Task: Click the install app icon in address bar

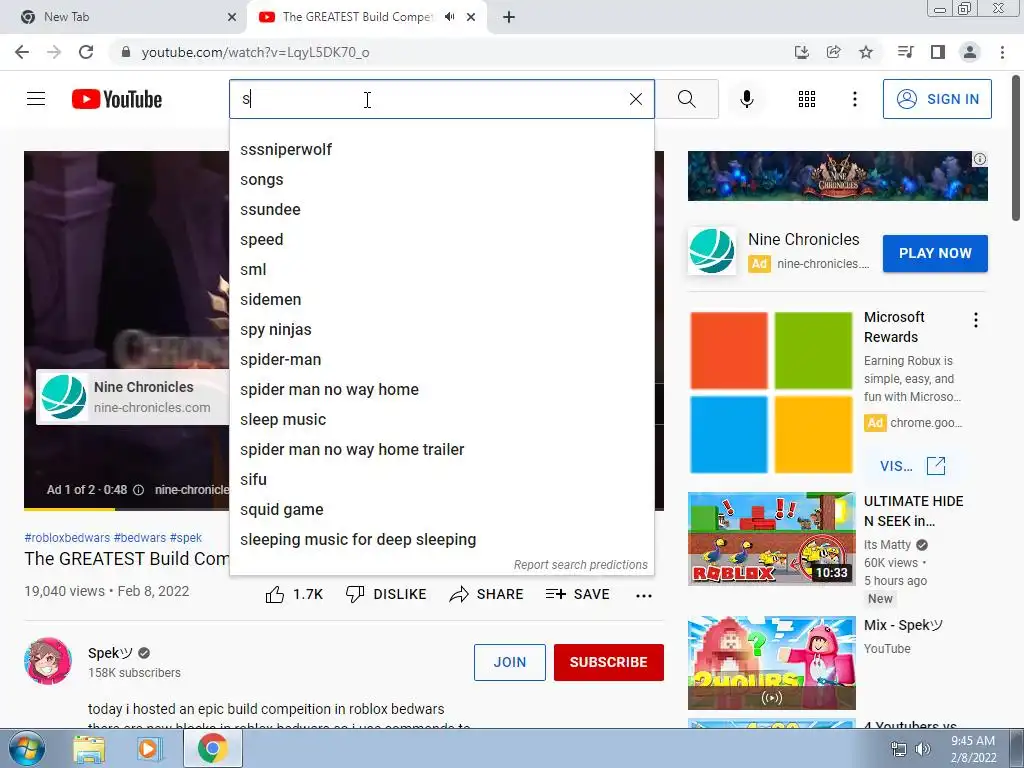Action: pos(802,52)
